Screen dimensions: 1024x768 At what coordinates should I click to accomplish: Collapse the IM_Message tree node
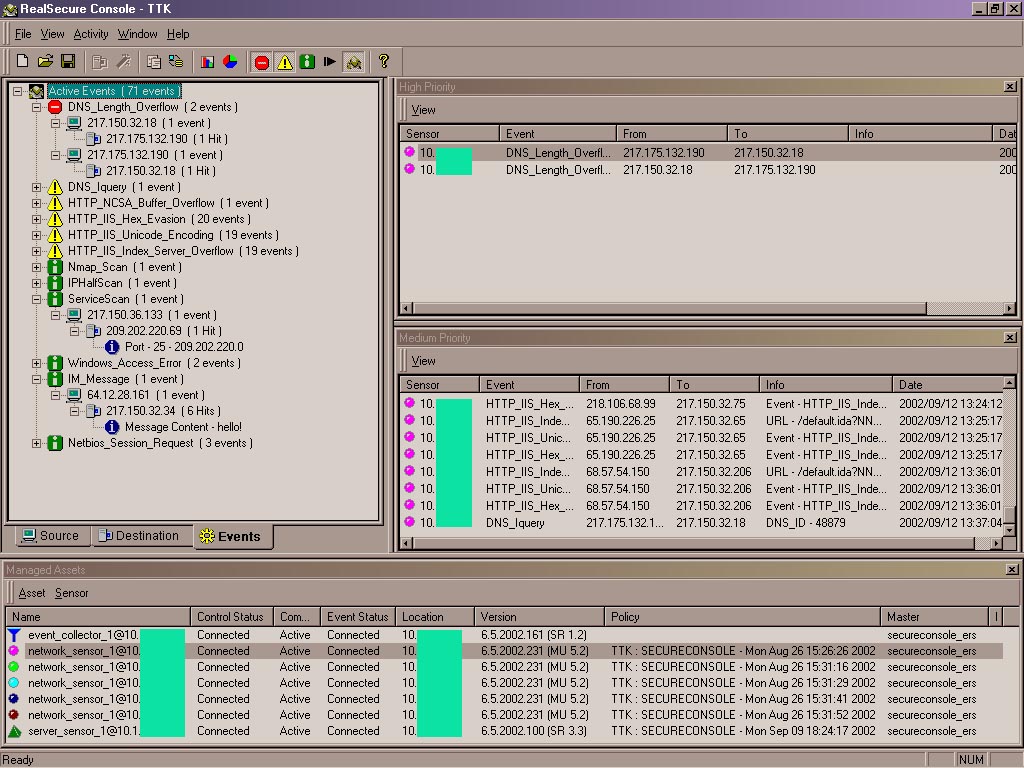pos(37,379)
